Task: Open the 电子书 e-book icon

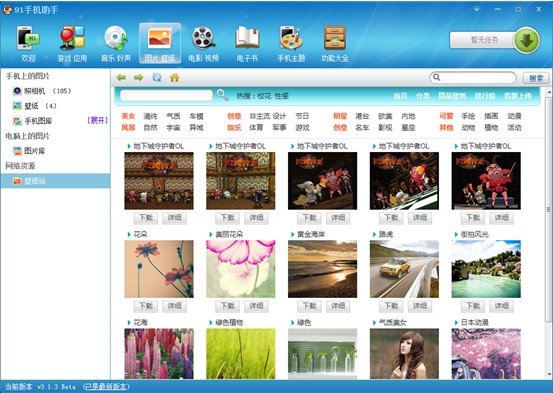Action: click(247, 43)
